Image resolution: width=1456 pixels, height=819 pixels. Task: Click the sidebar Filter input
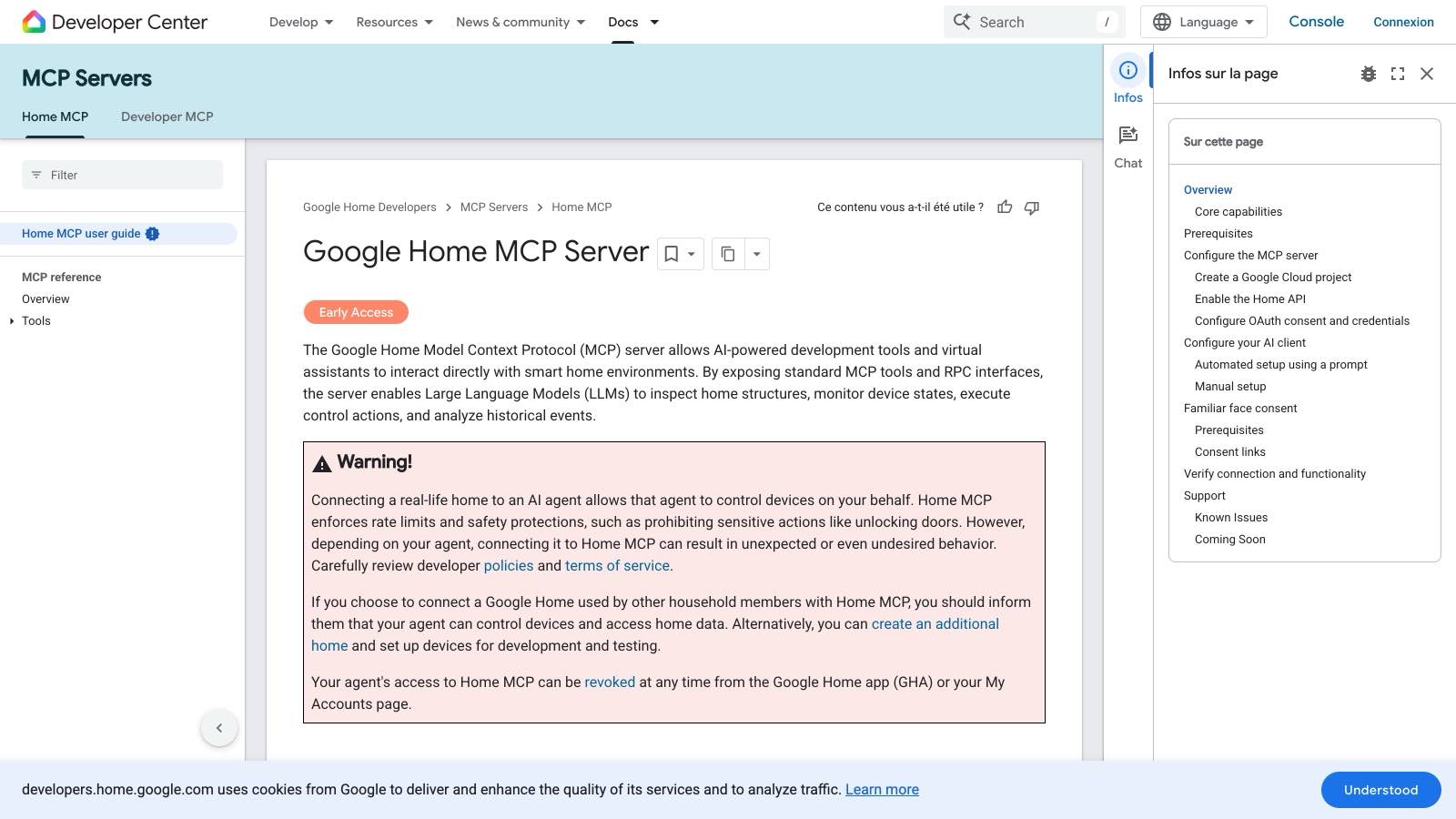point(122,175)
